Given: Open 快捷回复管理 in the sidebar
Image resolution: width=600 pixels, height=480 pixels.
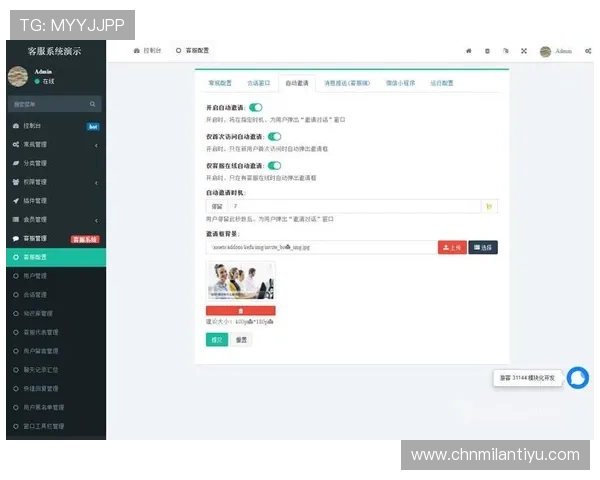Looking at the screenshot, I should 56,389.
